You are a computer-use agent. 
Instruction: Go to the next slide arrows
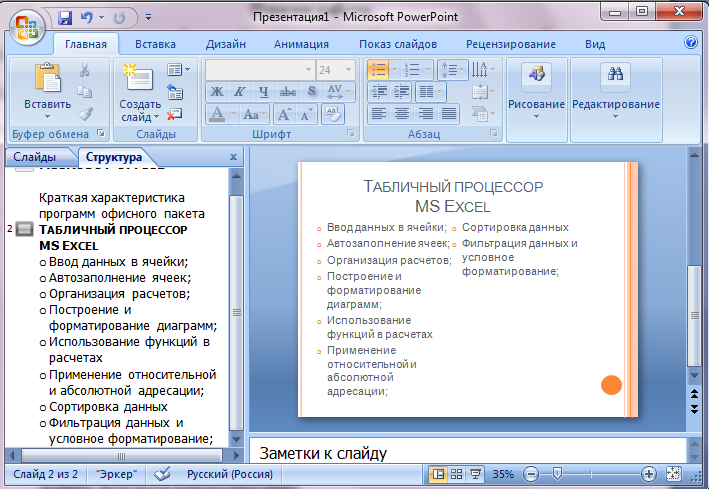(x=694, y=409)
